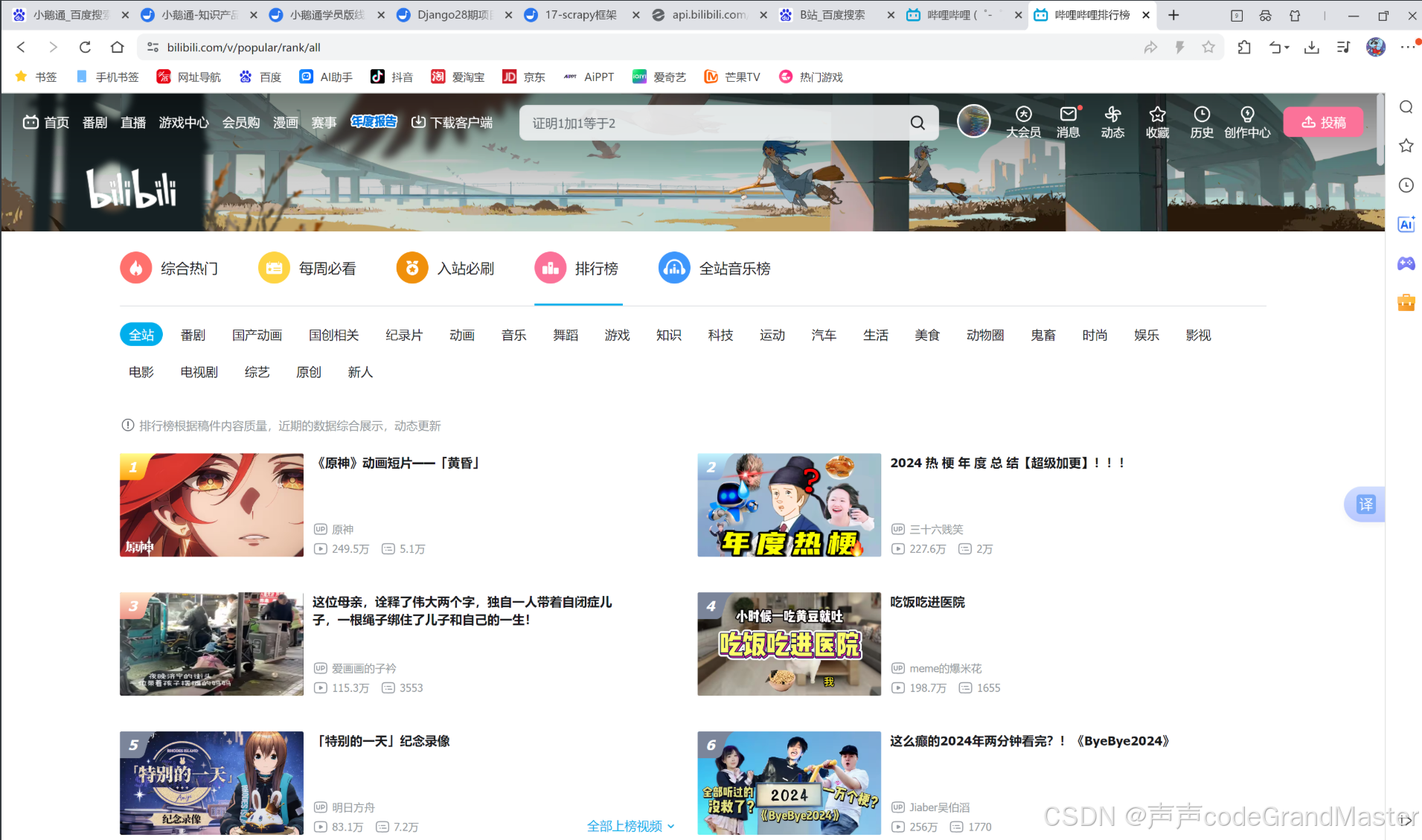Open browser downloads icon

click(1312, 47)
